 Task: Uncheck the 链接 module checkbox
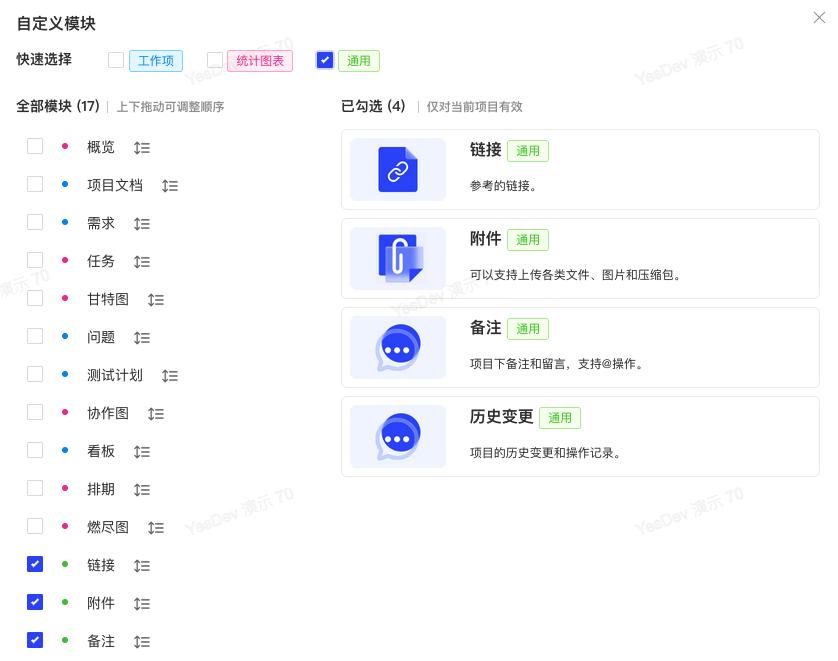(35, 565)
